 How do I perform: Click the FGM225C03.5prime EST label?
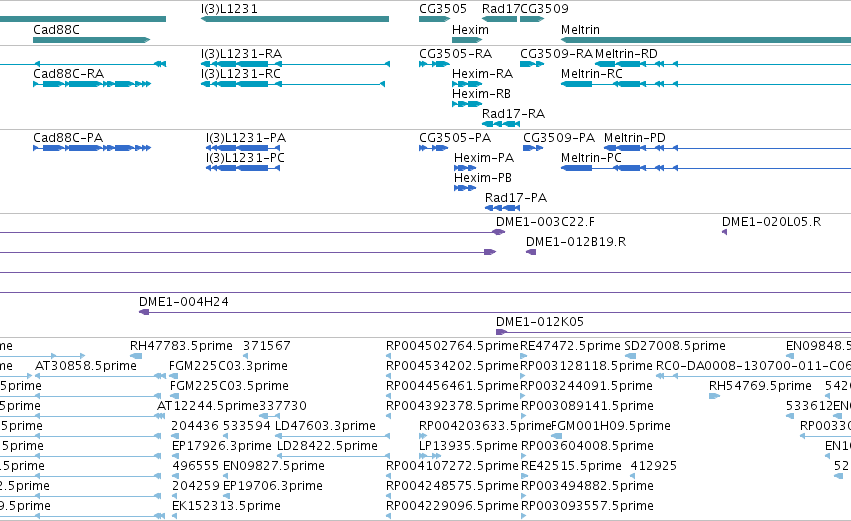(x=229, y=386)
